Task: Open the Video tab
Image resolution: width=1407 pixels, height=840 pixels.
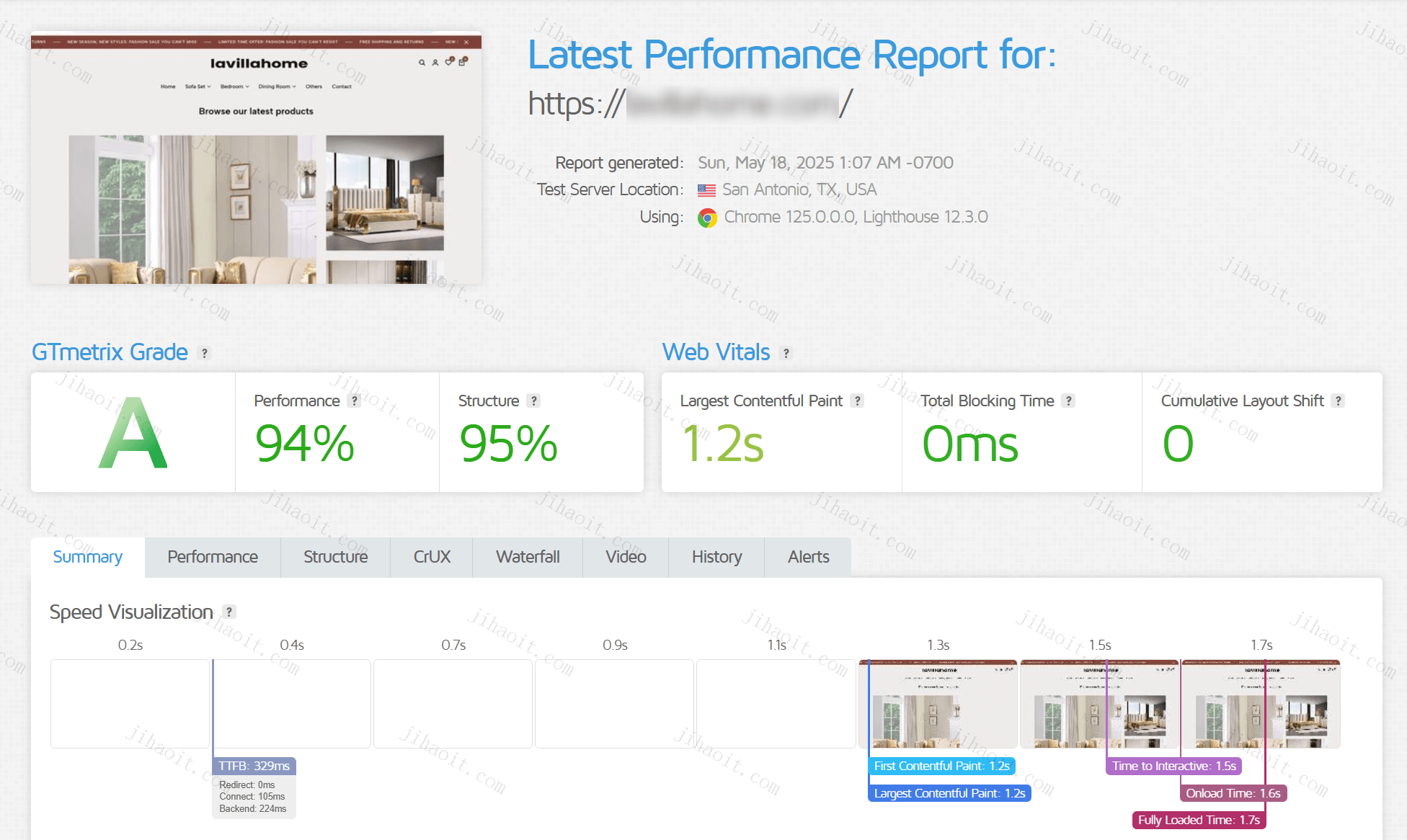Action: click(x=626, y=557)
